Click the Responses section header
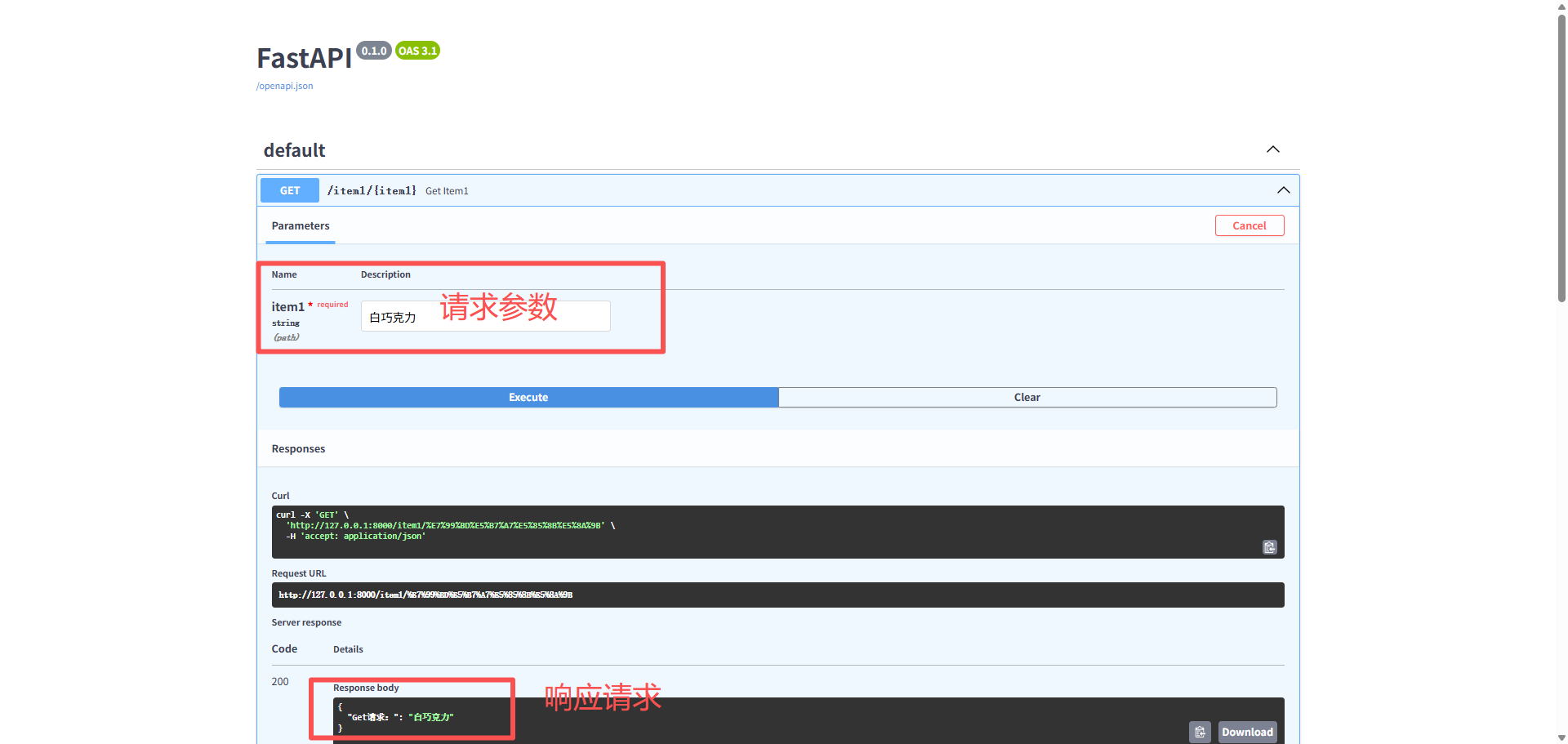 (x=298, y=448)
